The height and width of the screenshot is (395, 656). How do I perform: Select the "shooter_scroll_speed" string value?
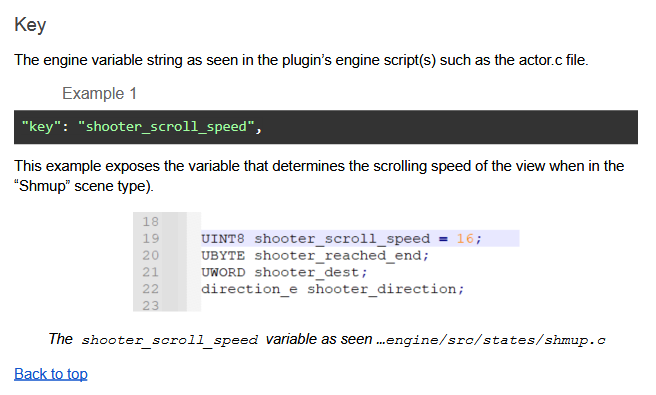[166, 126]
